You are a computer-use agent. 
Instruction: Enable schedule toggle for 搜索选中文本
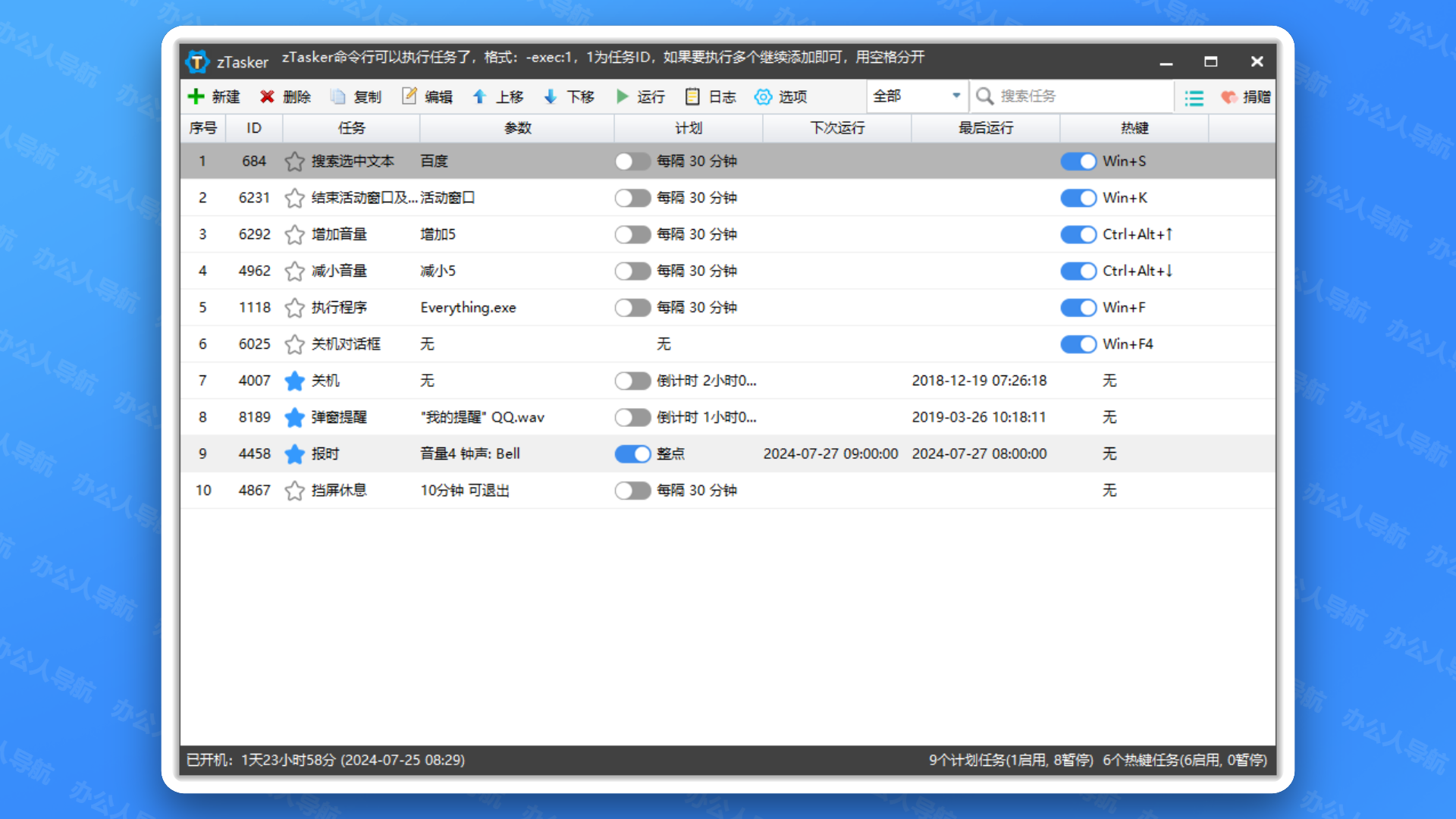click(x=632, y=162)
